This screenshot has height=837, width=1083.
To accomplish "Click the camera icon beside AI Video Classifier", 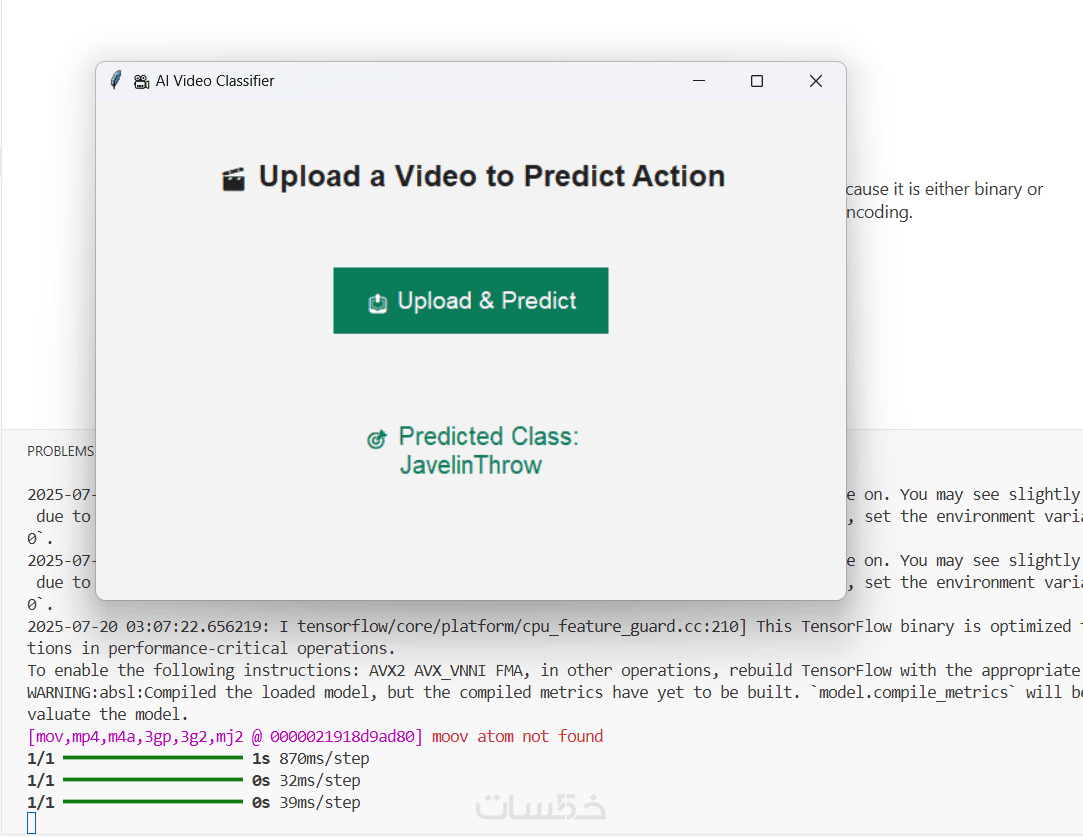I will 142,81.
